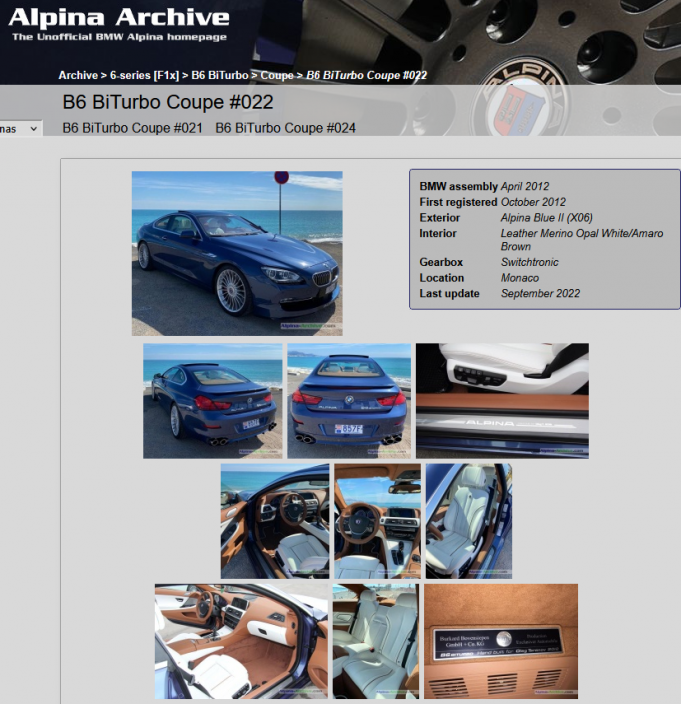
Task: Go to 6-series [F1x] breadcrumb
Action: [140, 75]
